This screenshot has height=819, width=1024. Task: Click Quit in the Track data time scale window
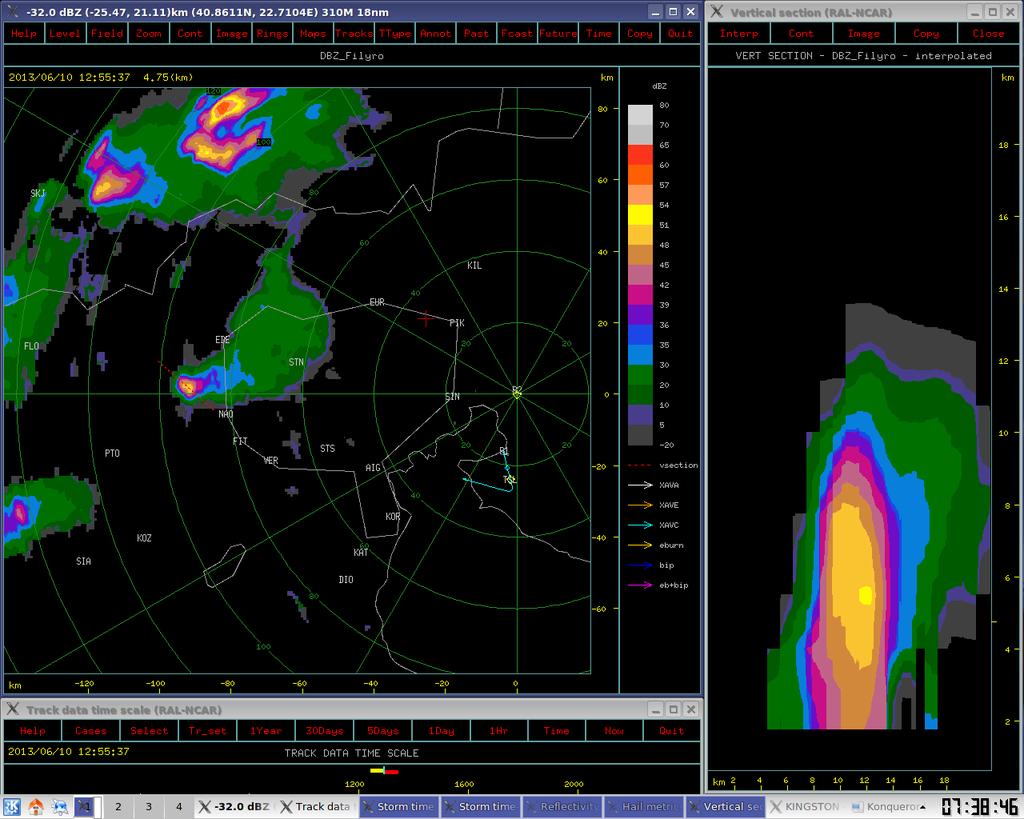(671, 731)
